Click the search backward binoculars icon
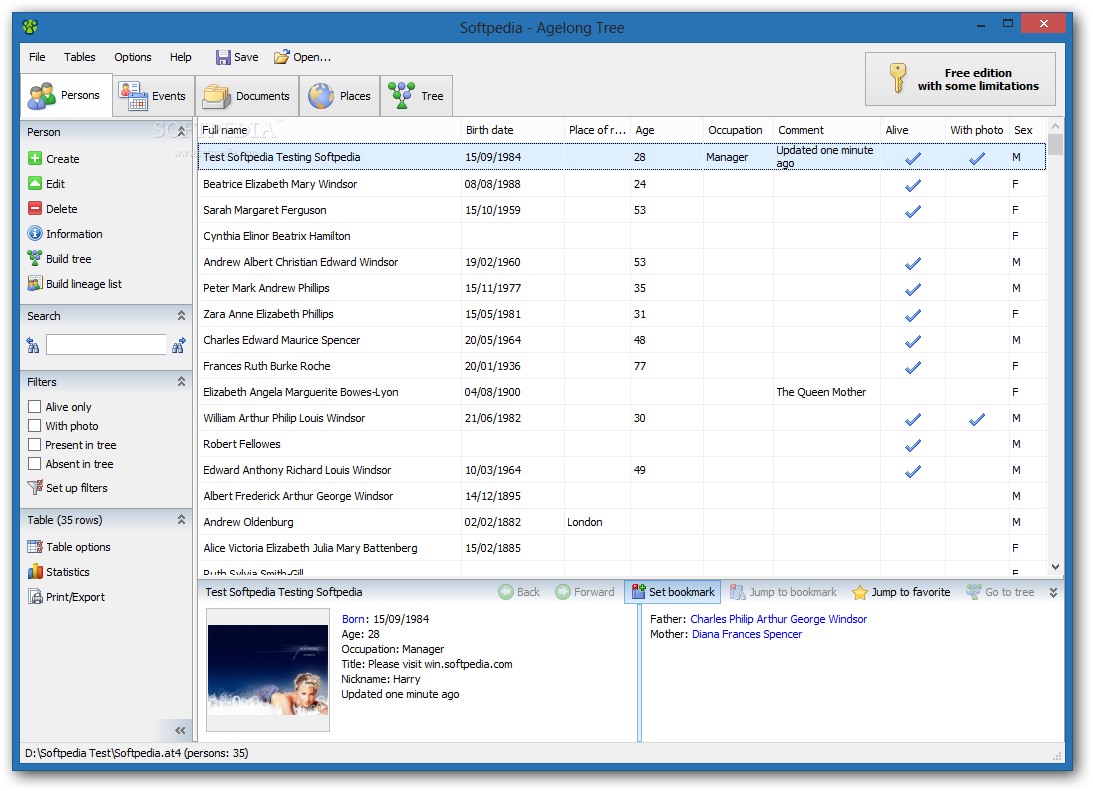The width and height of the screenshot is (1093, 791). click(x=33, y=345)
